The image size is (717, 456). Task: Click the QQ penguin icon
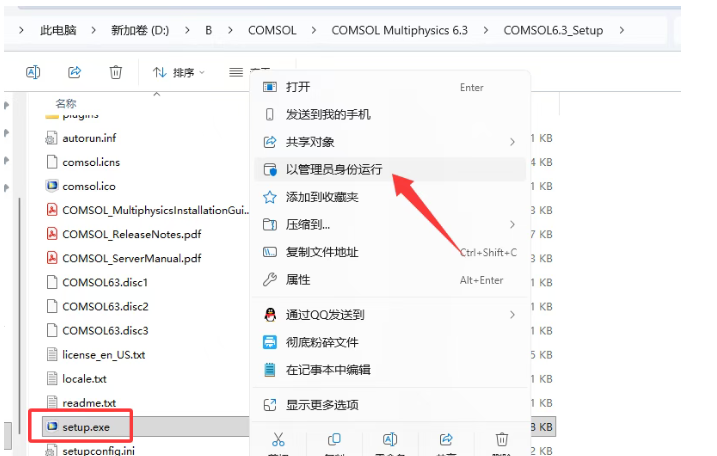(x=270, y=315)
